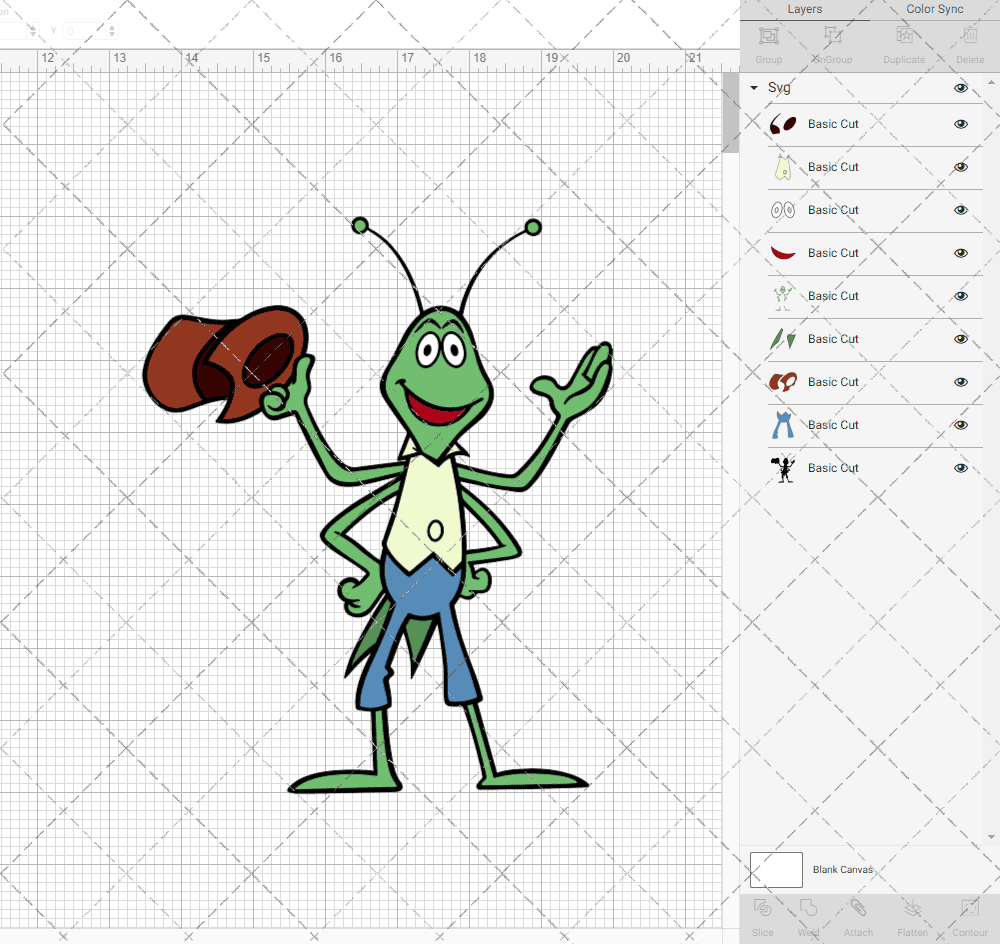Click the Y position input field

[x=84, y=31]
